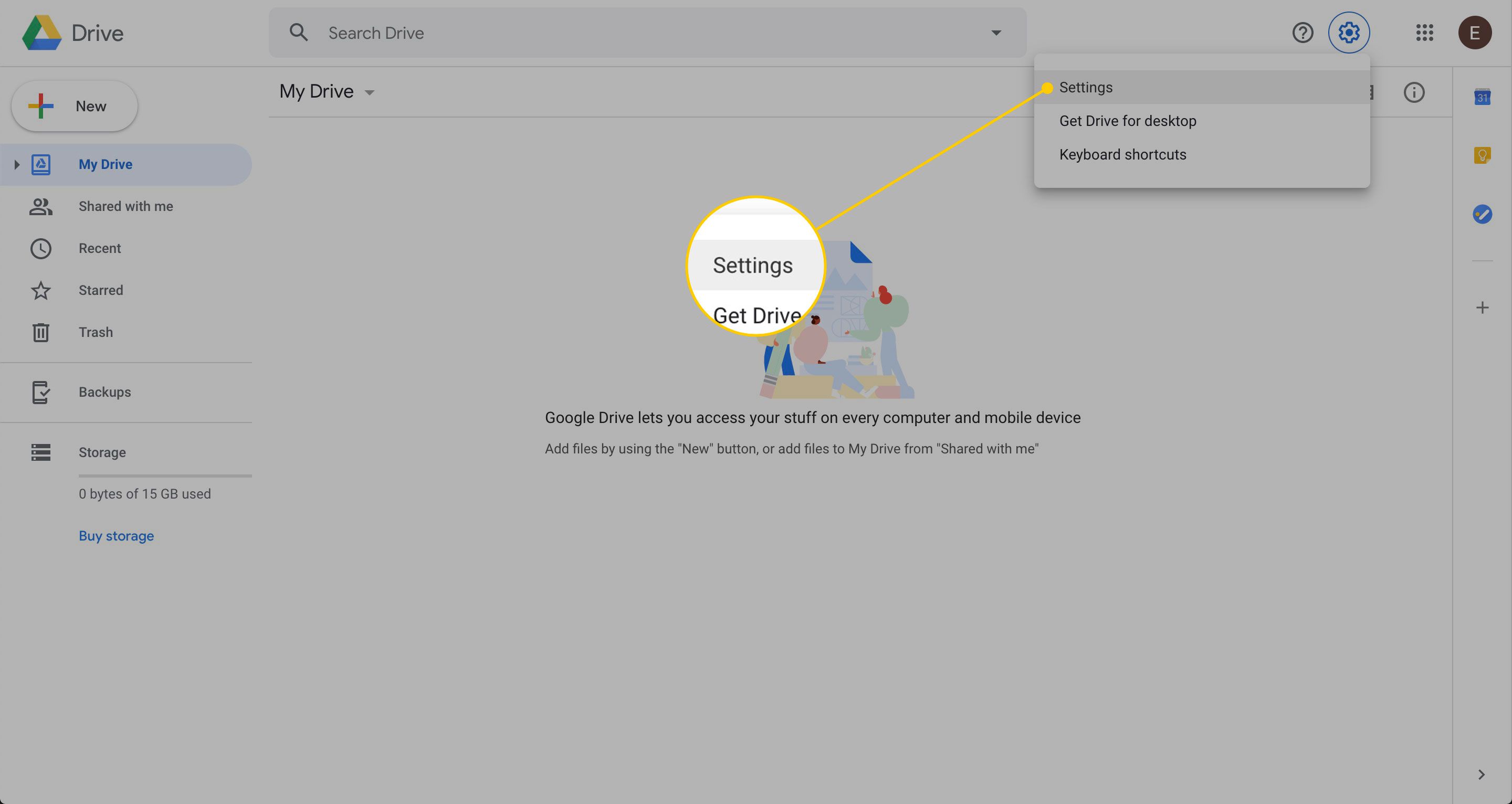Click the Search Drive input field
The height and width of the screenshot is (804, 1512).
click(647, 33)
